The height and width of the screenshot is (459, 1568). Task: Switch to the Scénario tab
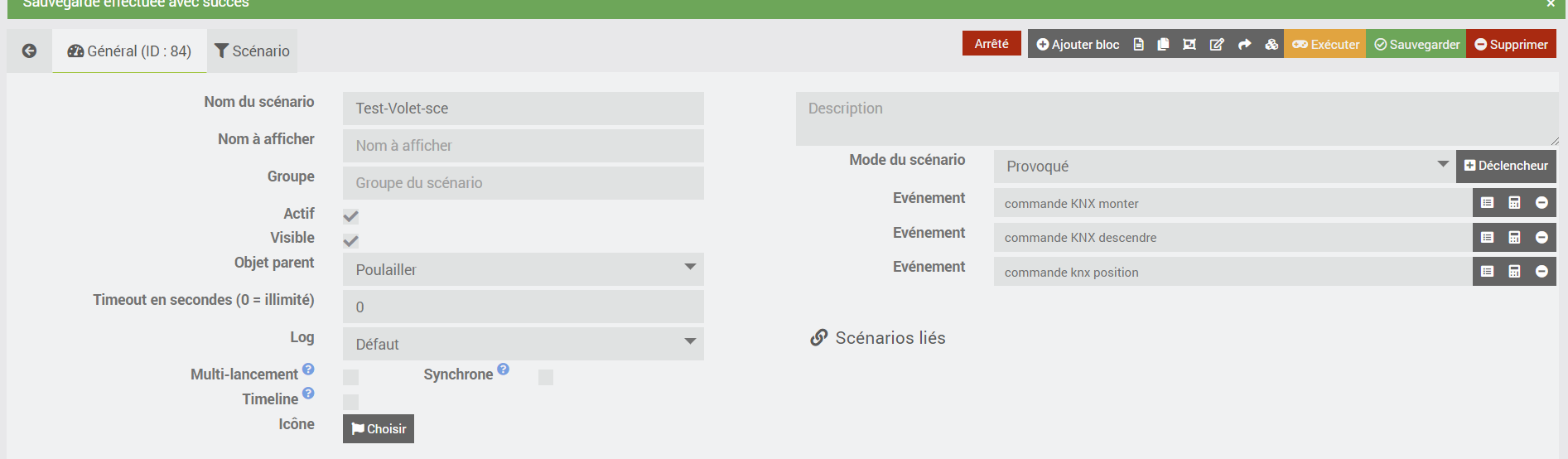click(253, 51)
